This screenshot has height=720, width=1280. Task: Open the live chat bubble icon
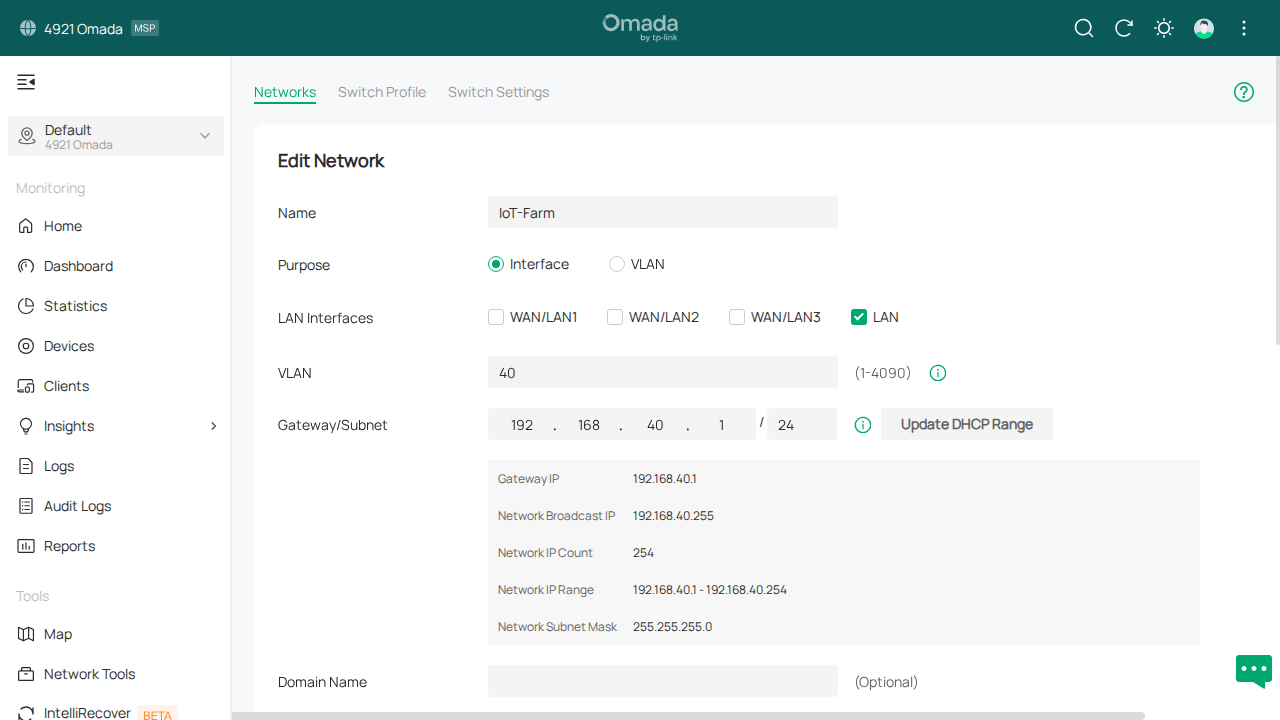[x=1253, y=670]
